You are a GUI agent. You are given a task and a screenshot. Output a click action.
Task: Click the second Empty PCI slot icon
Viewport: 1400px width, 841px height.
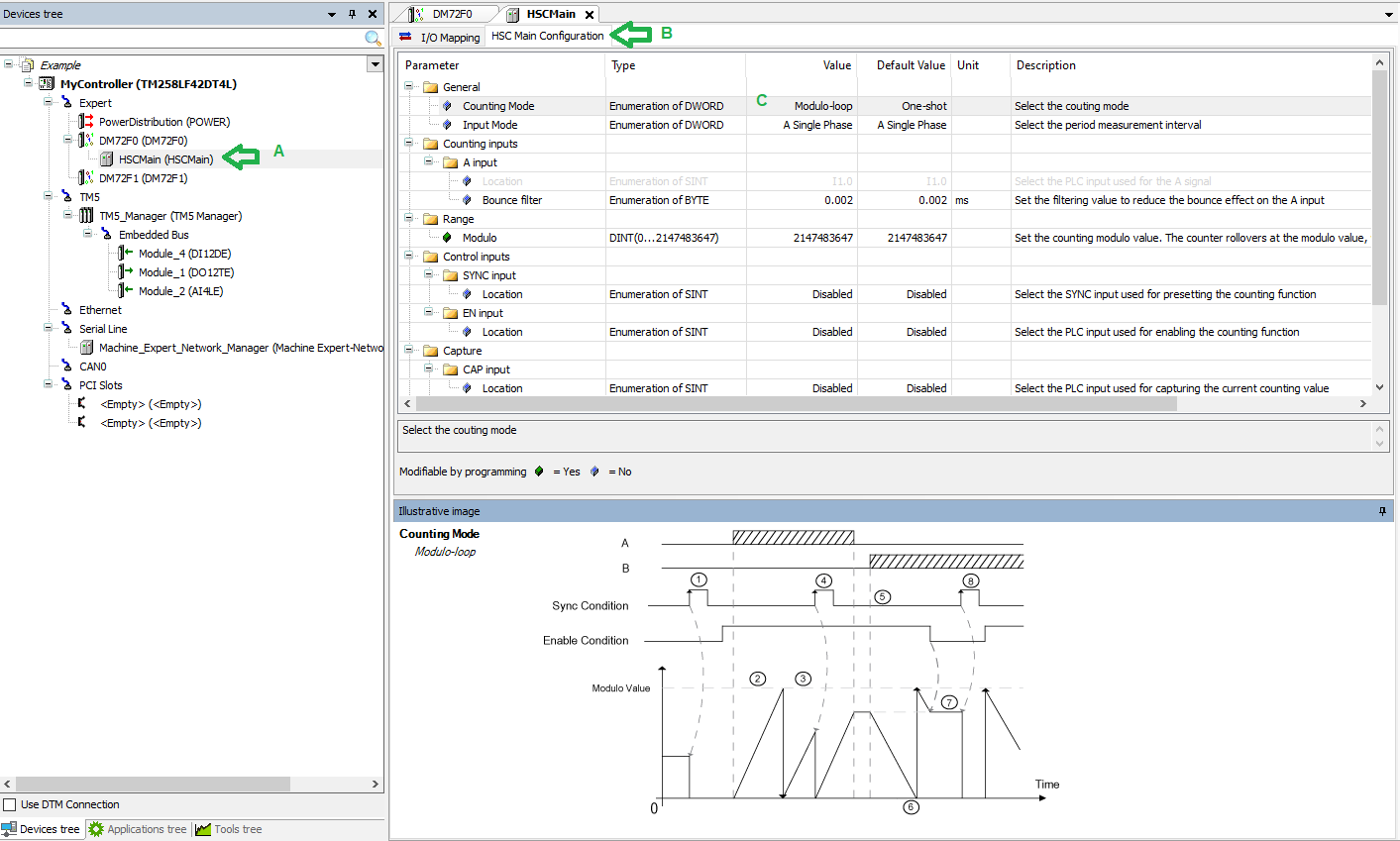coord(82,423)
